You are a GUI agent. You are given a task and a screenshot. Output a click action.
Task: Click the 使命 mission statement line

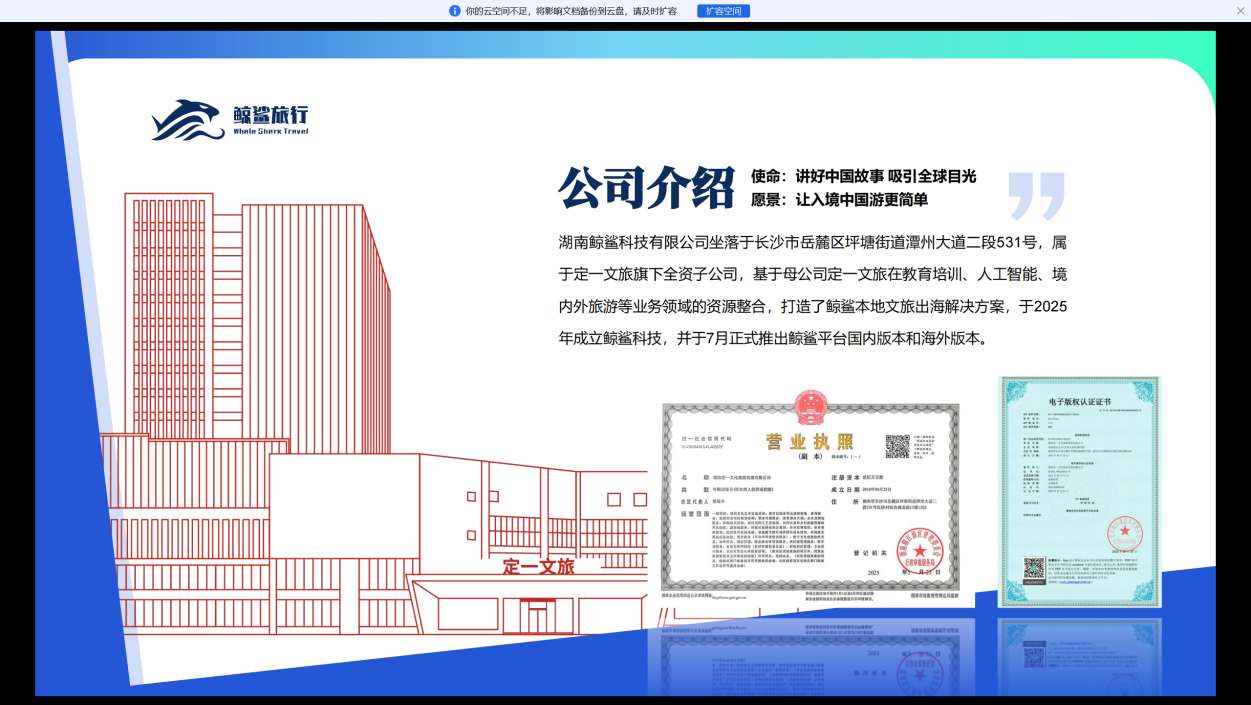click(863, 176)
